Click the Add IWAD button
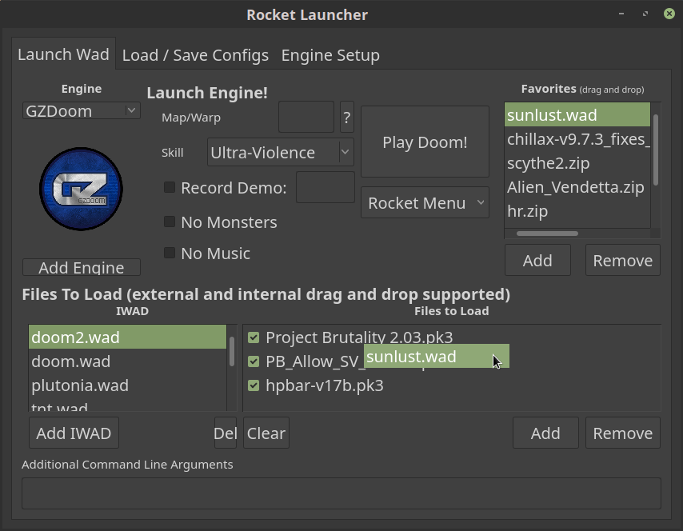This screenshot has width=683, height=531. click(75, 433)
